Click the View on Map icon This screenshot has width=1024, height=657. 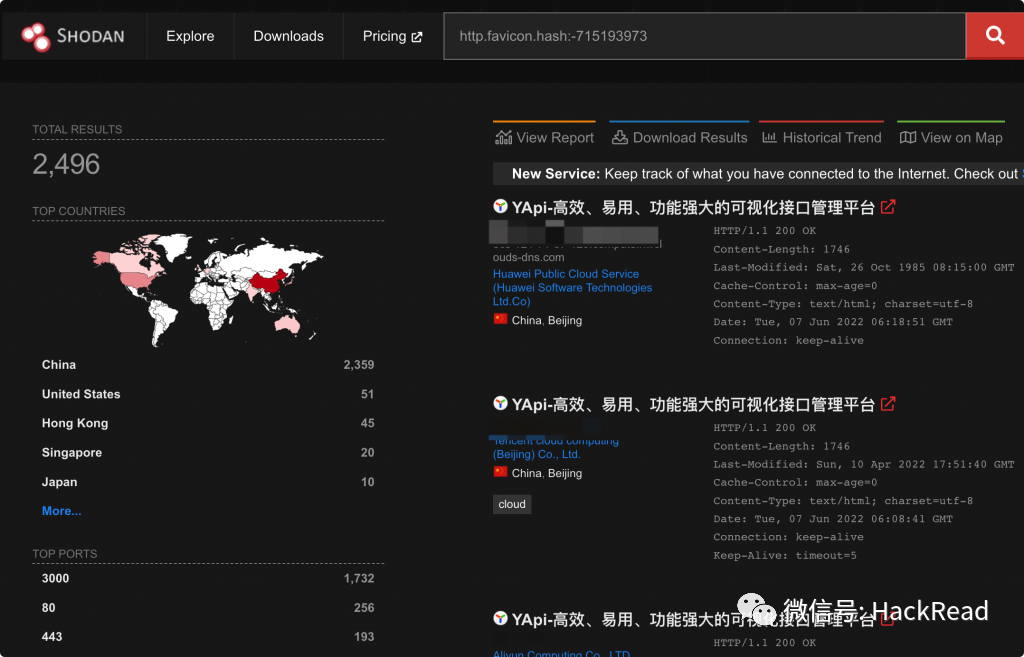click(908, 137)
